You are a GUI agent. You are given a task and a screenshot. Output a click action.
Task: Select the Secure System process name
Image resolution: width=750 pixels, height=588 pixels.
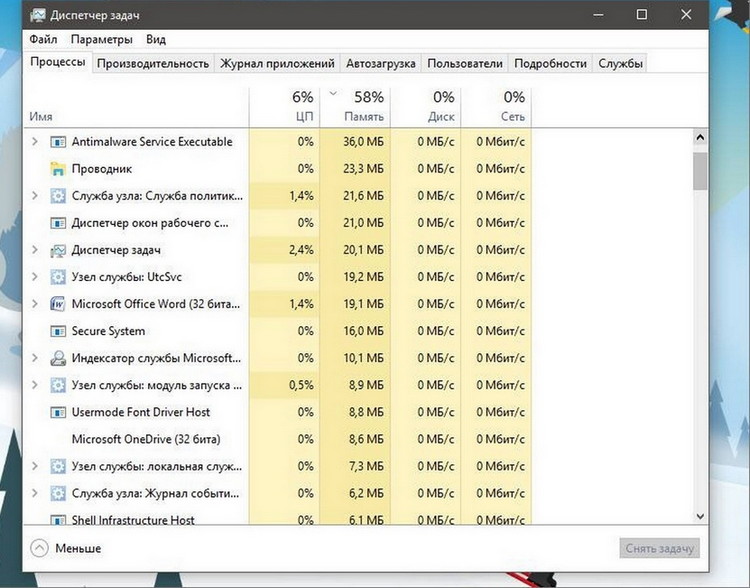(x=109, y=331)
